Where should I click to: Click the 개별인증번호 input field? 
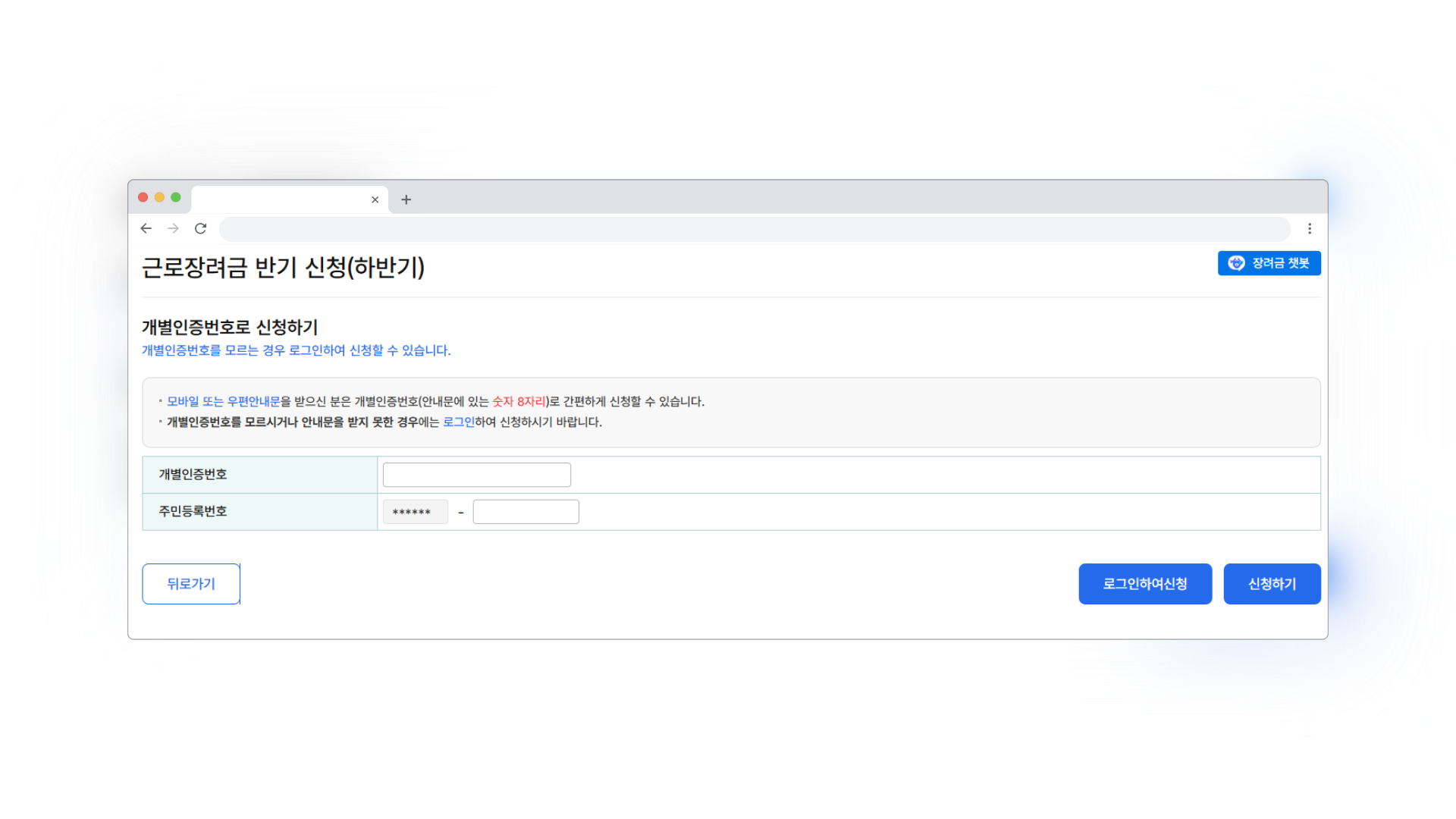pos(476,475)
